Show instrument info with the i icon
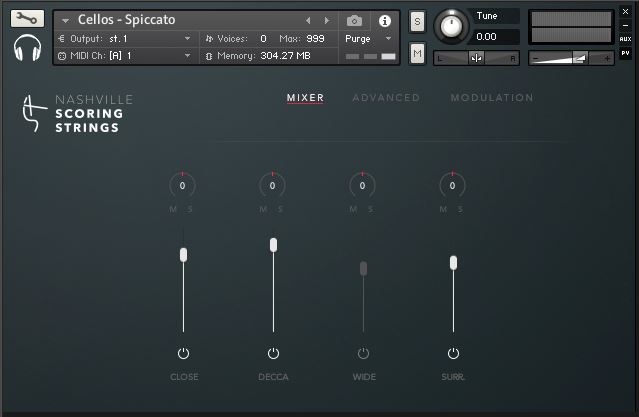639x417 pixels. [x=385, y=21]
